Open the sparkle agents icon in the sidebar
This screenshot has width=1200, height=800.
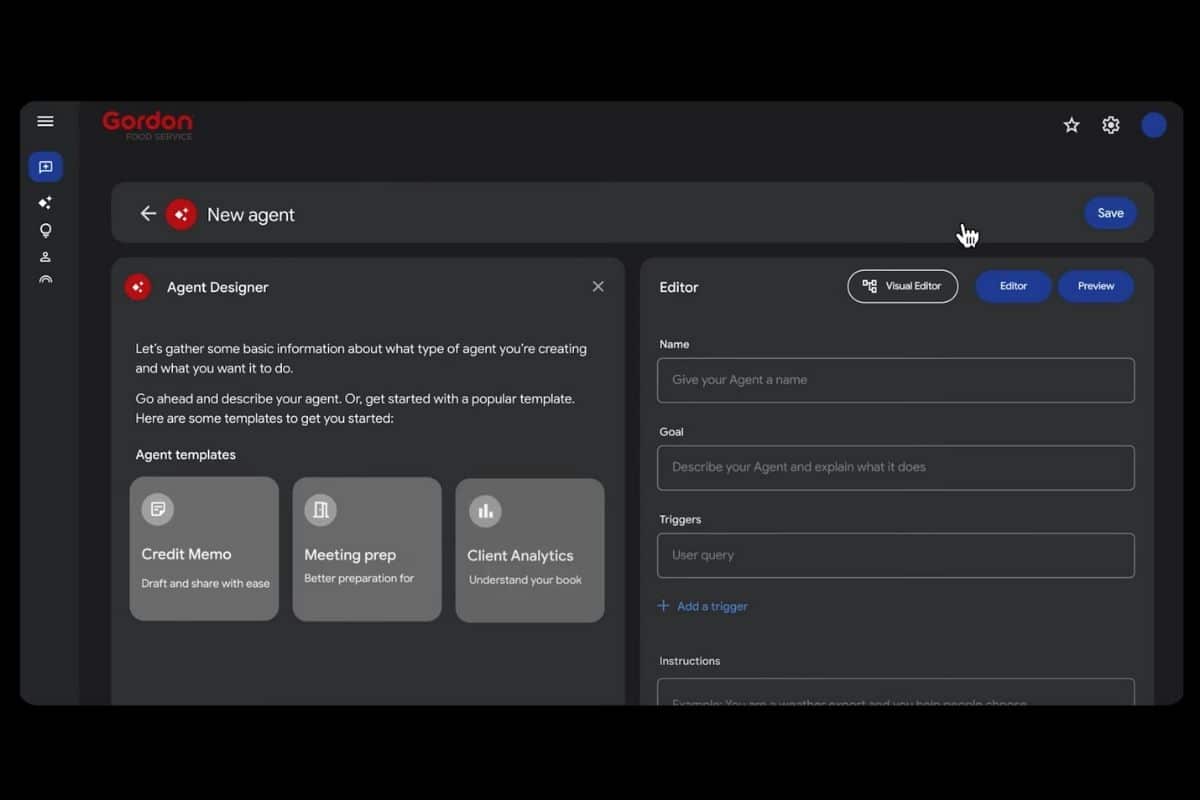[x=45, y=203]
